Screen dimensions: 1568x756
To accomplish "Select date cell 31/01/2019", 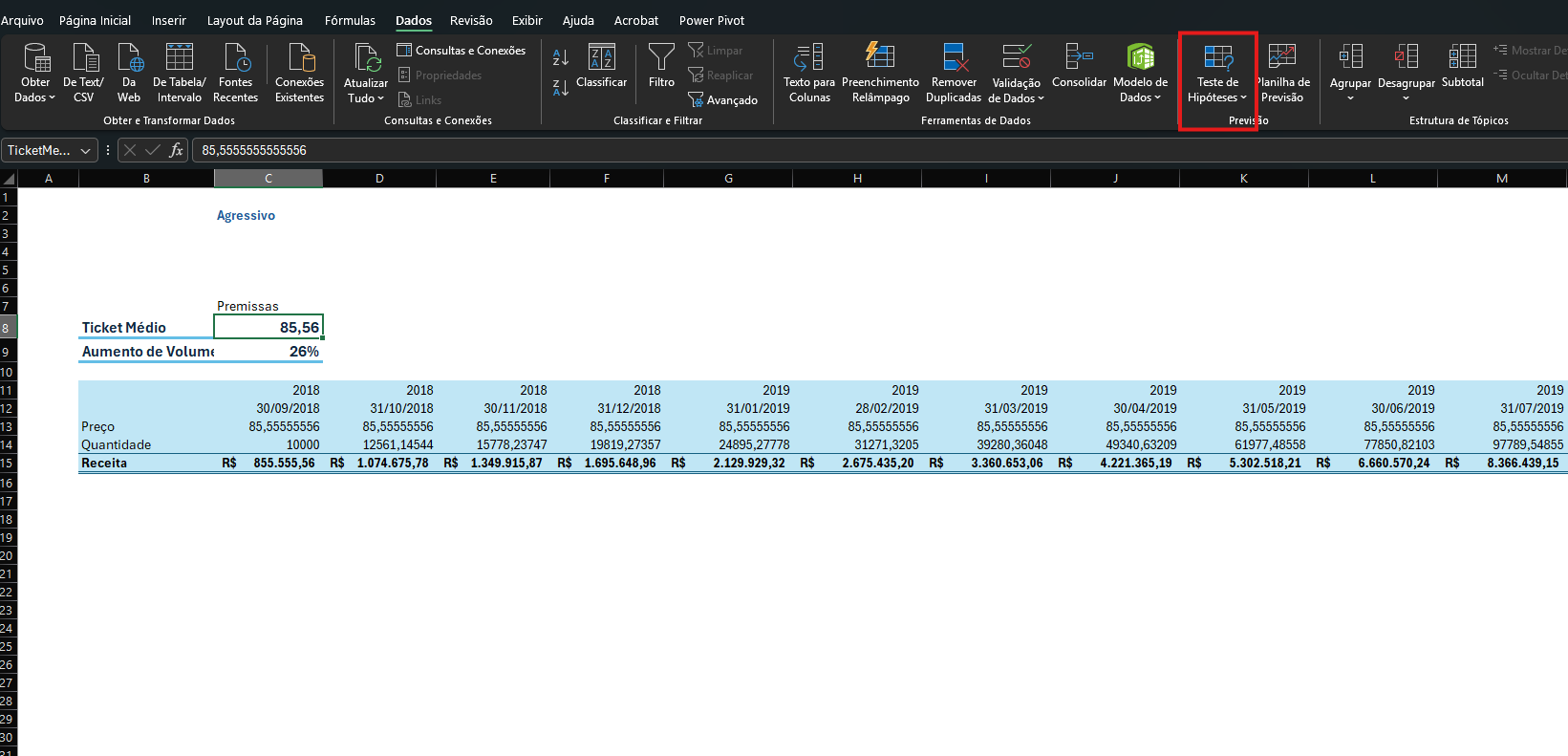I will click(728, 408).
